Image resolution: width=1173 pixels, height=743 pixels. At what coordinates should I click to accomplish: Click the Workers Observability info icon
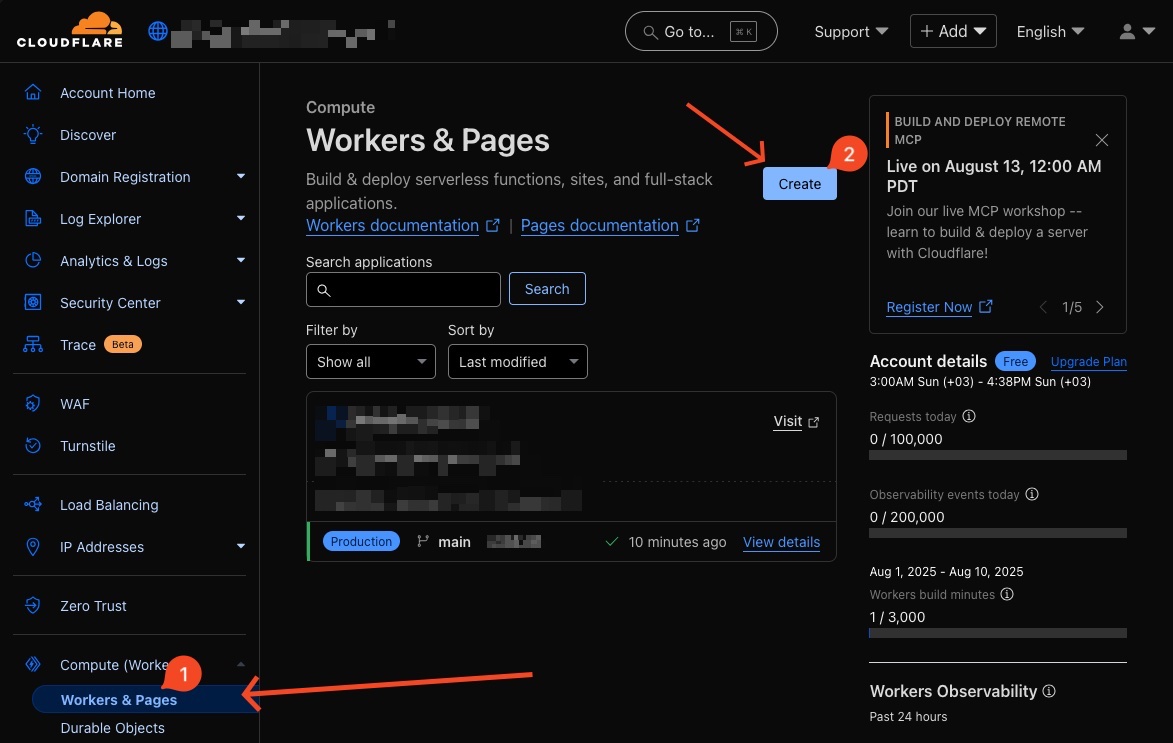point(1049,691)
